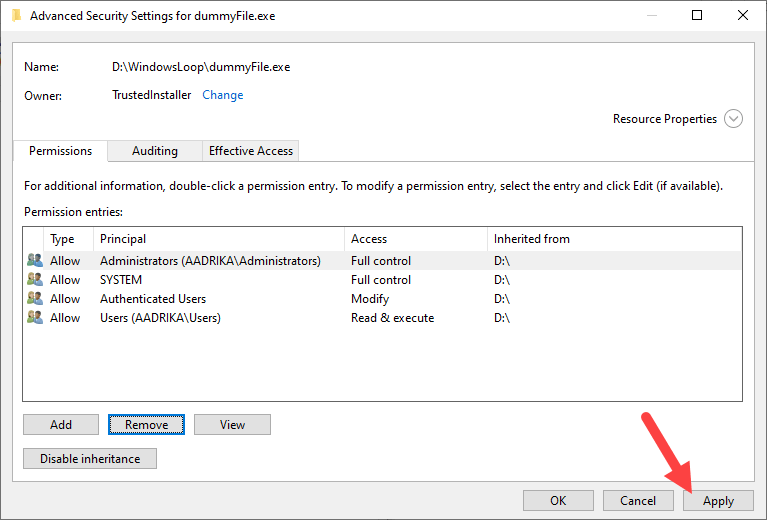Select the Permissions tab
The image size is (767, 520).
click(60, 151)
